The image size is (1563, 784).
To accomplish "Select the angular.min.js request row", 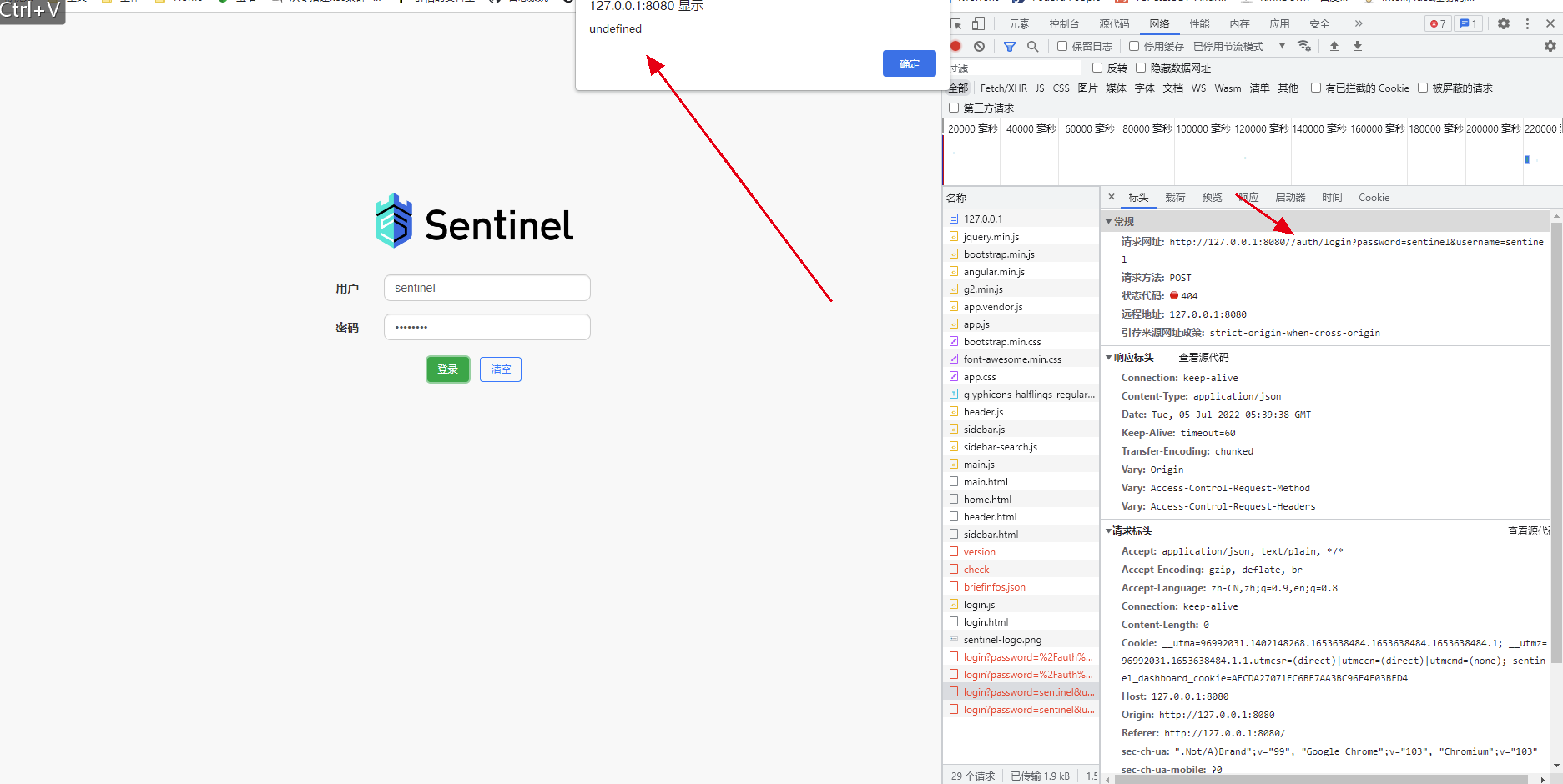I will 1021,271.
